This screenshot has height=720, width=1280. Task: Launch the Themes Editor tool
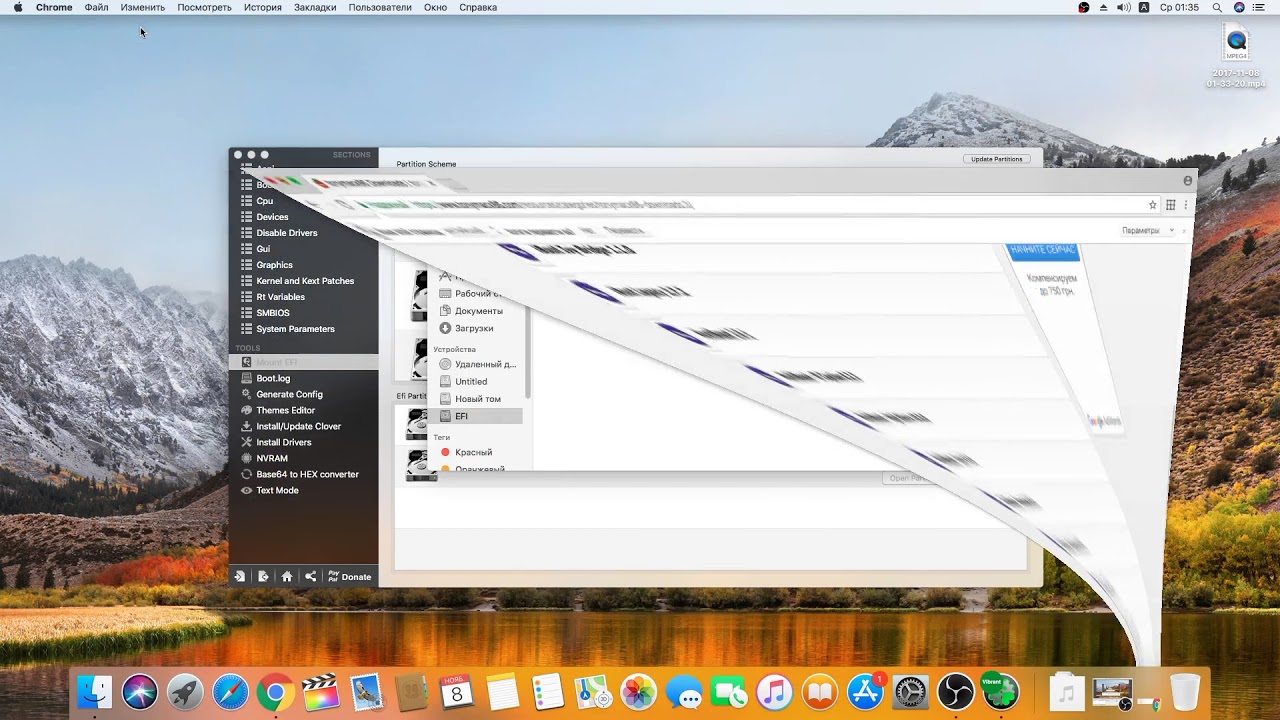click(x=285, y=410)
